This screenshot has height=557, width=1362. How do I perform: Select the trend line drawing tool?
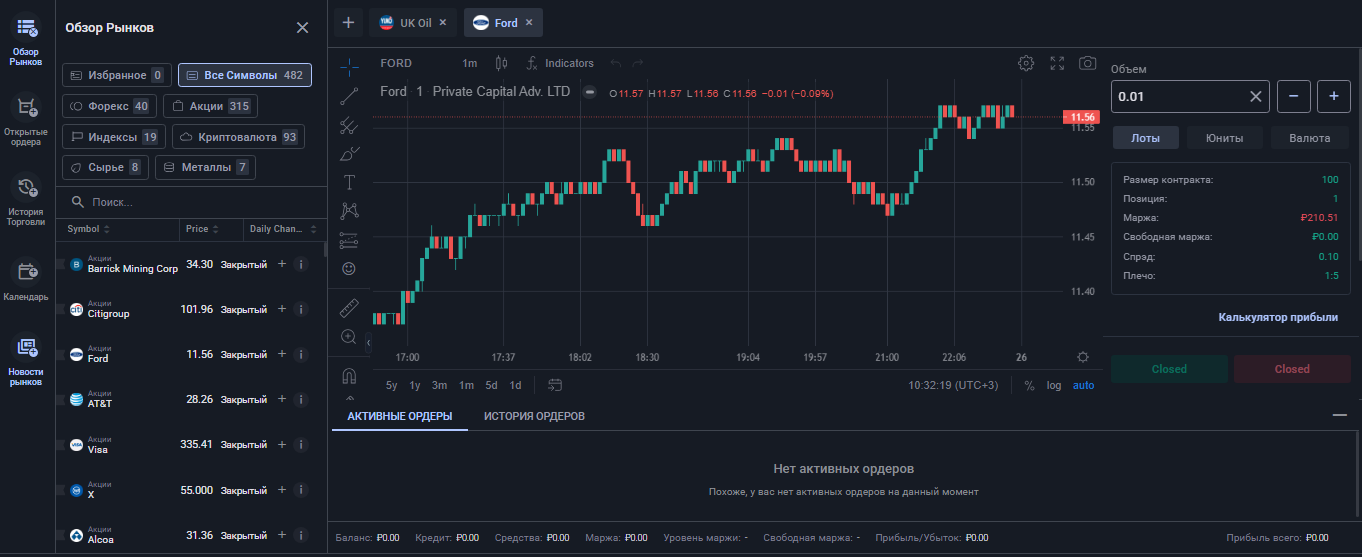pyautogui.click(x=349, y=96)
